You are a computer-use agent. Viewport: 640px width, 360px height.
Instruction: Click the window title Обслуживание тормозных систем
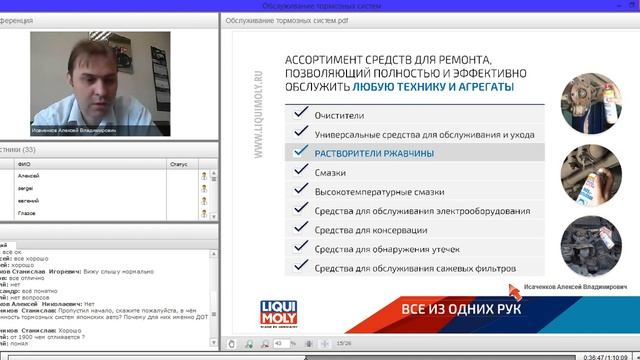coord(322,6)
